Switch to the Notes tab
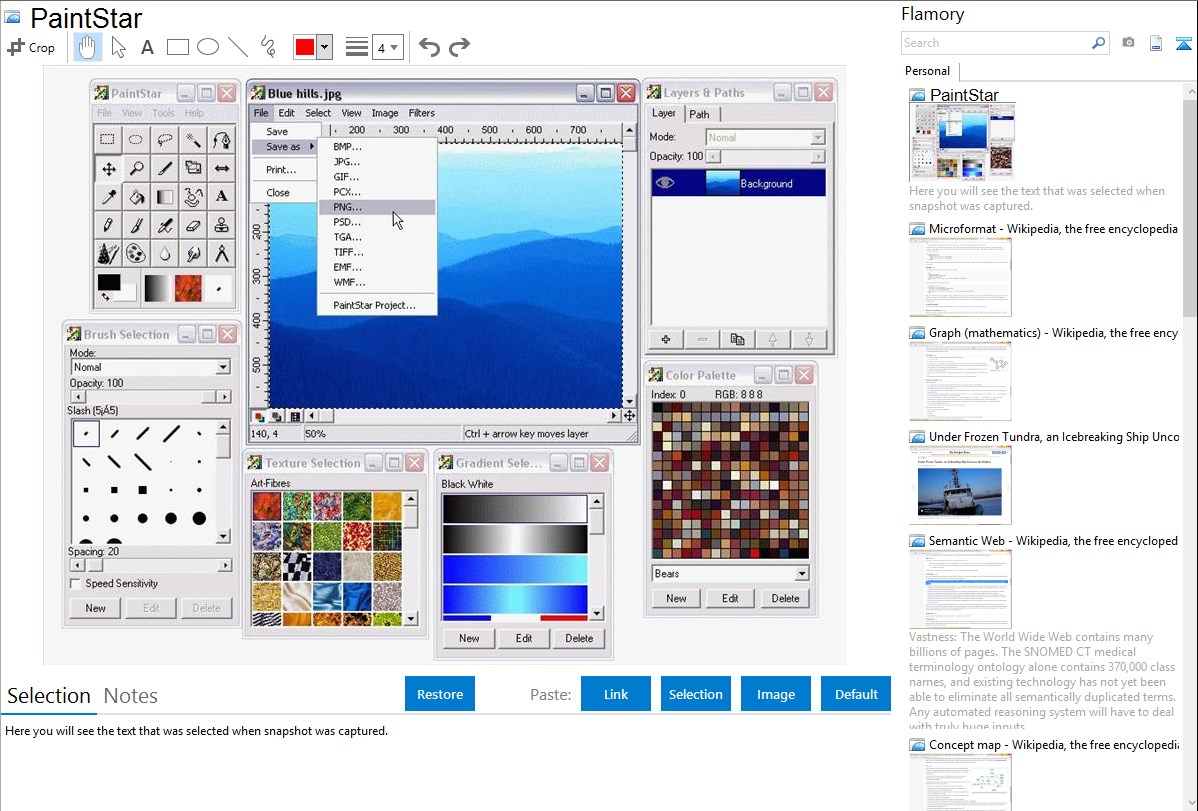 coord(131,696)
